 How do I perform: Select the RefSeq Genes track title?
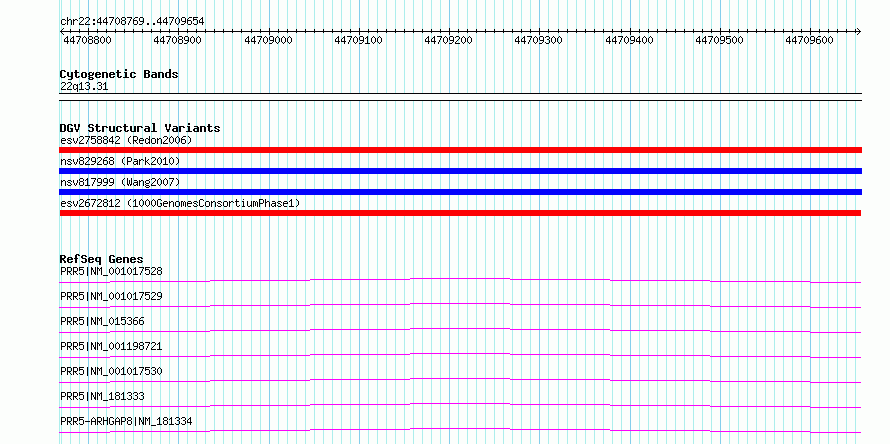click(x=101, y=259)
